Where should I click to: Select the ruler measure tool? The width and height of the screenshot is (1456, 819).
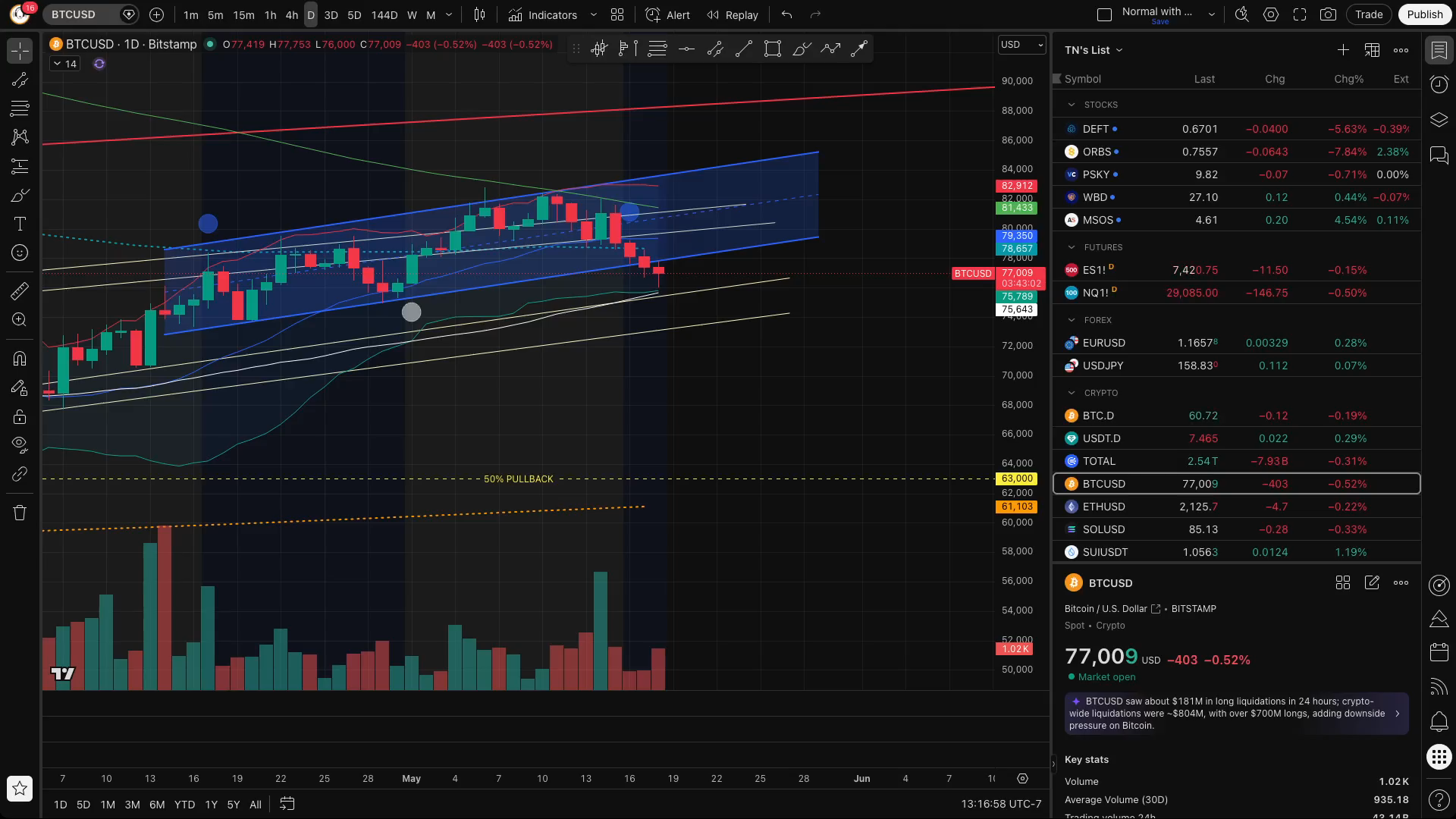20,290
